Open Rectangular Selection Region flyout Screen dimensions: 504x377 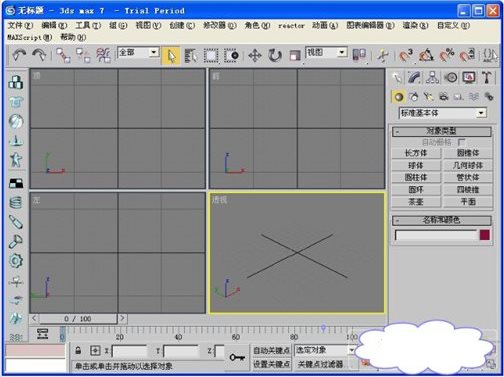(211, 56)
